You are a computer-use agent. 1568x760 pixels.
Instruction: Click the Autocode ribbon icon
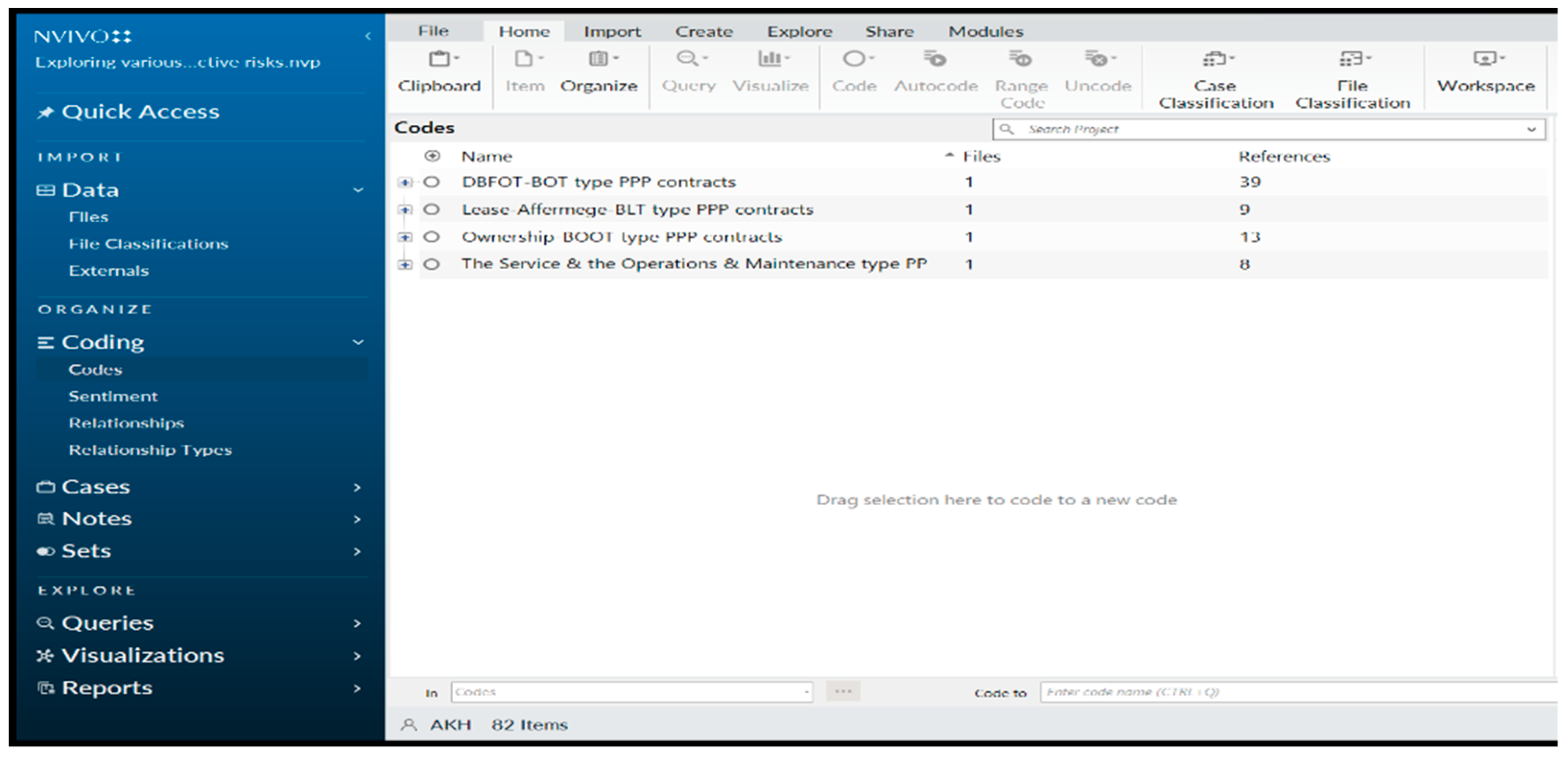[x=935, y=59]
